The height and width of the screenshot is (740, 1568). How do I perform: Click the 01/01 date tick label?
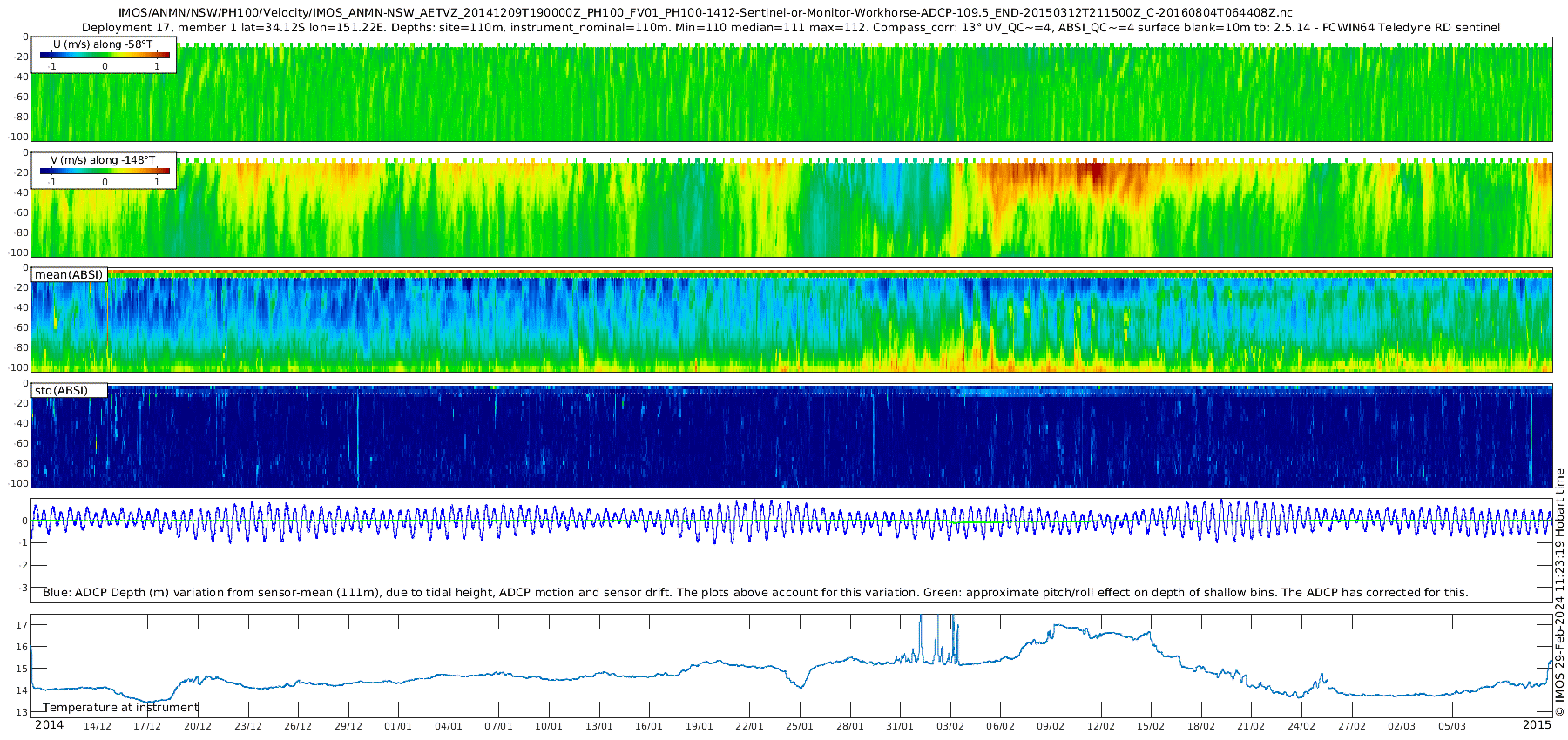(398, 726)
